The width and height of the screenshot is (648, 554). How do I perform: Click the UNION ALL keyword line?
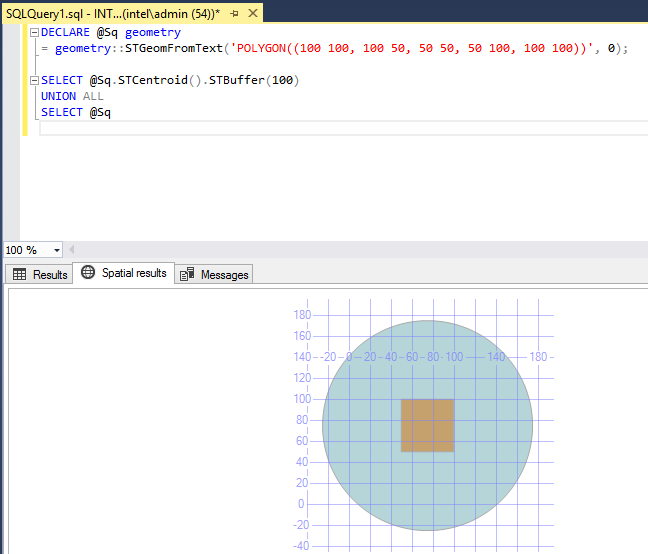click(x=72, y=96)
